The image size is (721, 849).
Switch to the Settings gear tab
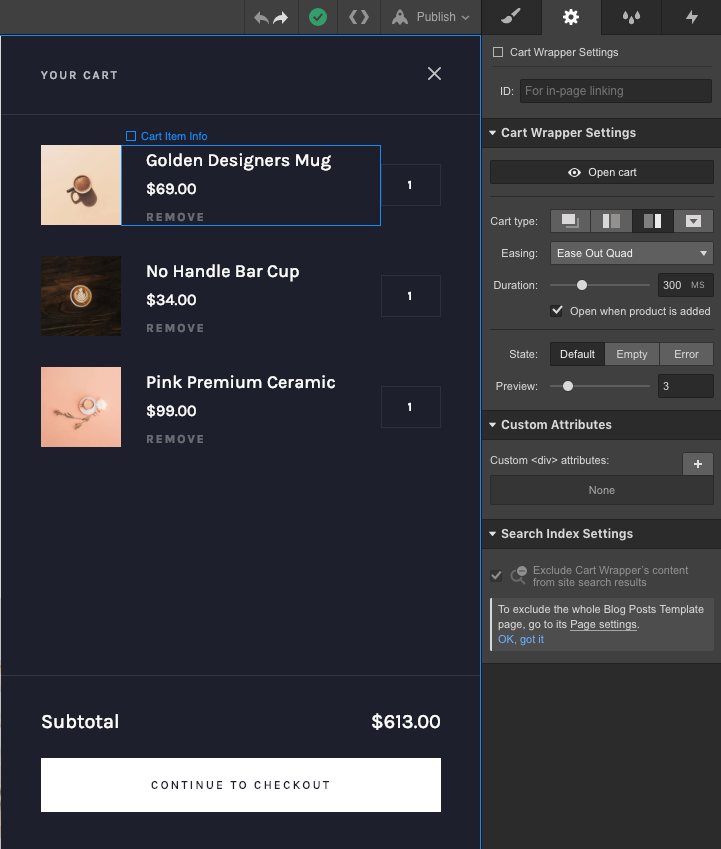click(x=571, y=17)
